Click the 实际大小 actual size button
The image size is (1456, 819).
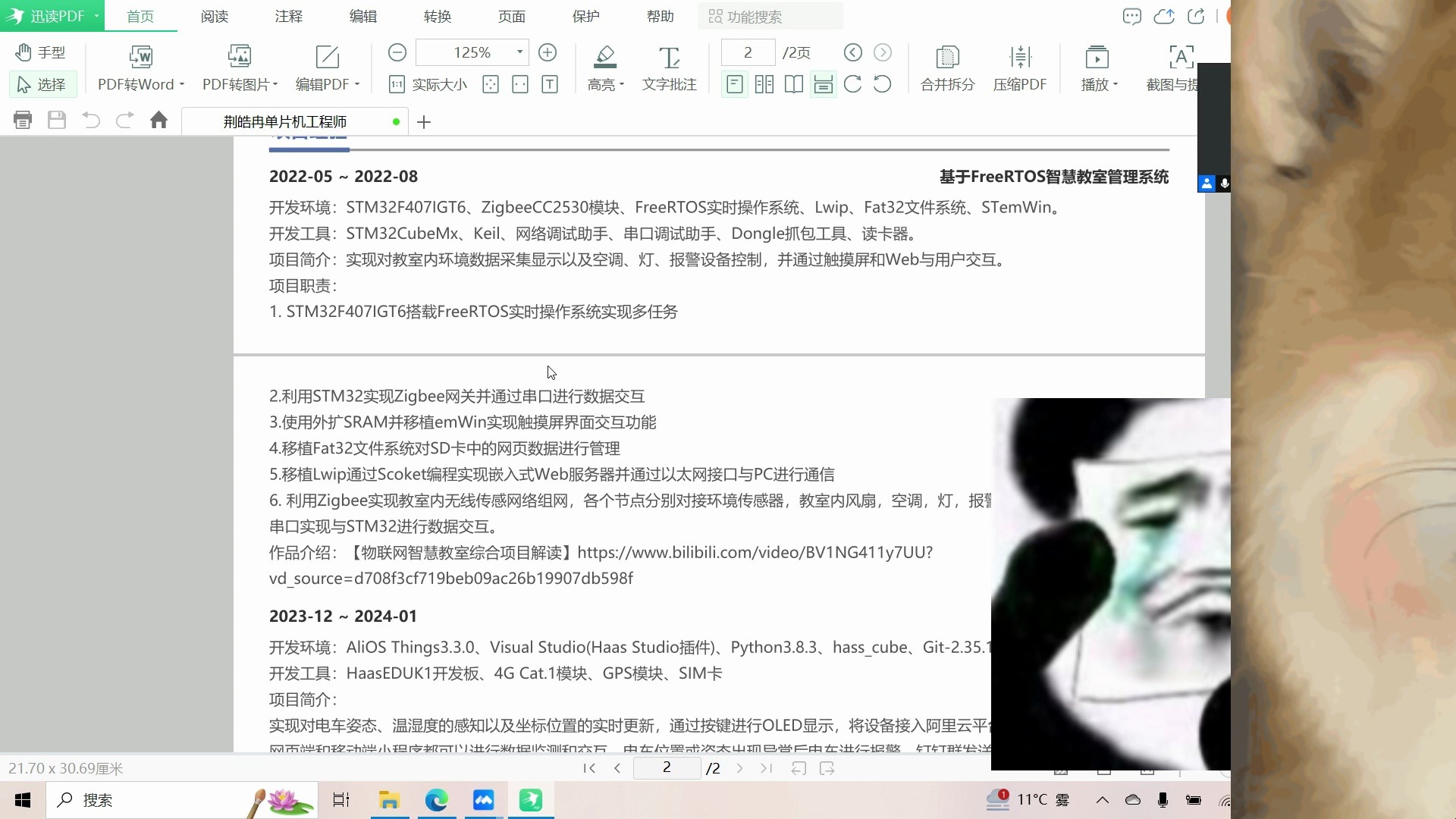(x=428, y=84)
